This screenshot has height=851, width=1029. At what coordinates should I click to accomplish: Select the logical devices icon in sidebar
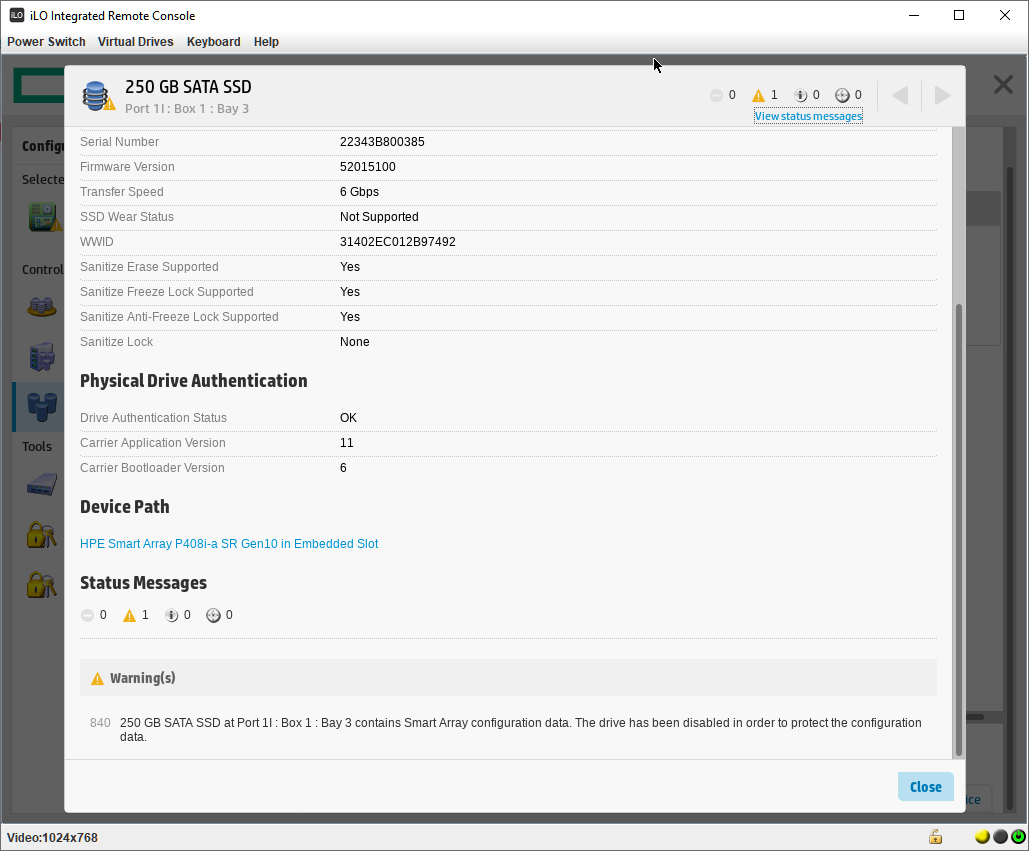click(42, 356)
